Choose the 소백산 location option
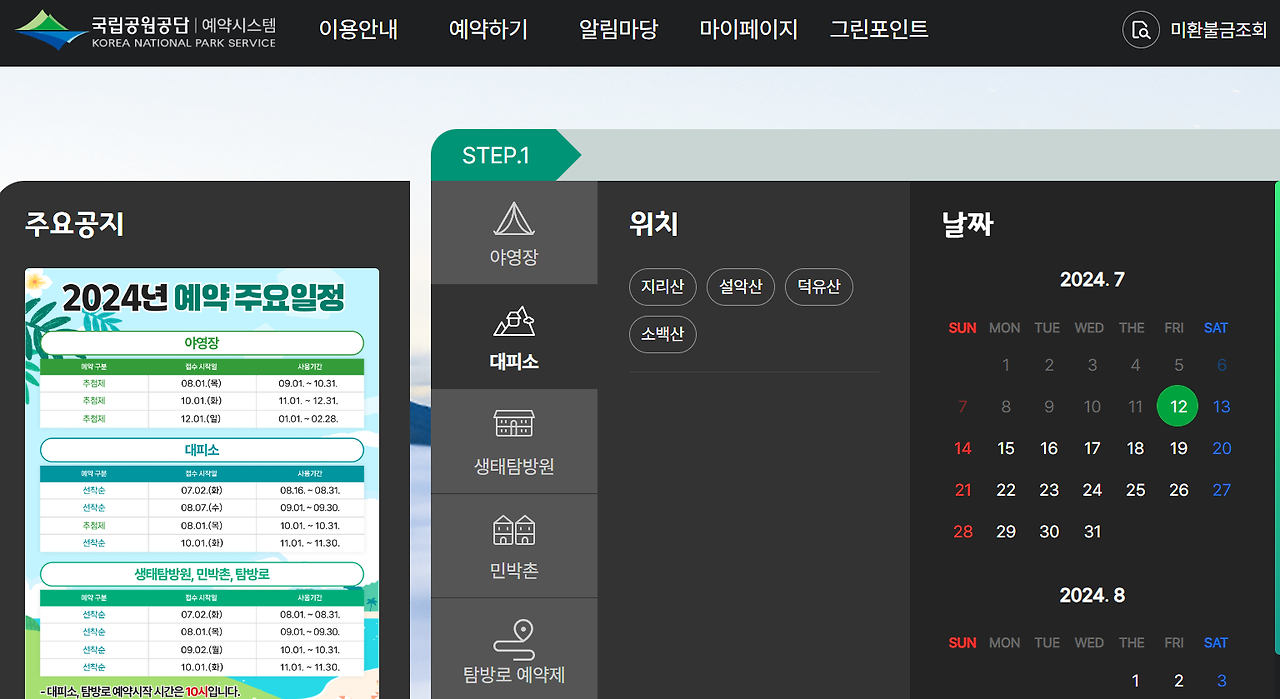Screen dimensions: 1280x699 662,334
